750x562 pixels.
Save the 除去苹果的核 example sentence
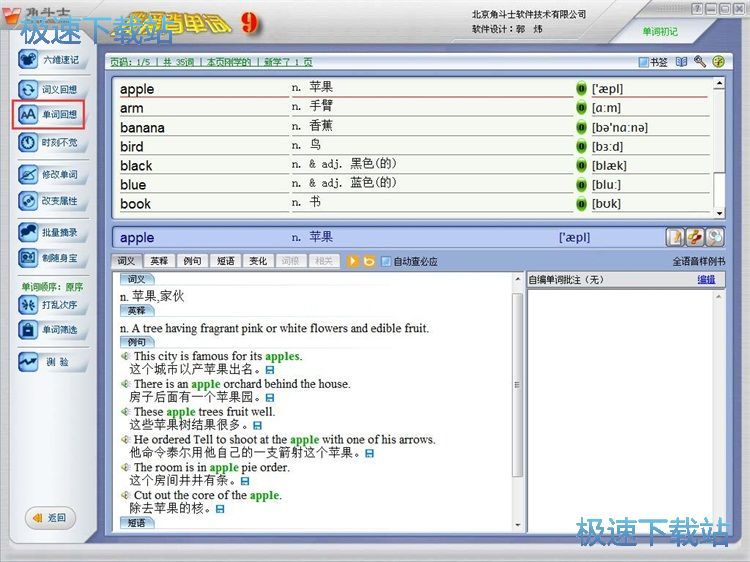click(220, 509)
